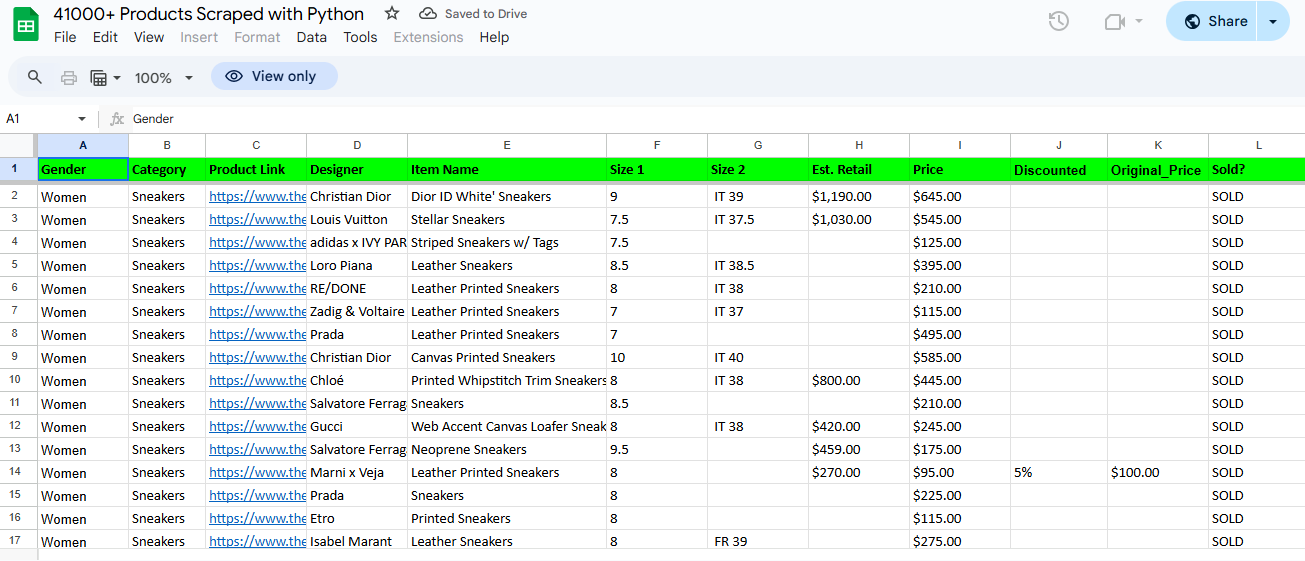1305x561 pixels.
Task: Open the File menu
Action: 65,37
